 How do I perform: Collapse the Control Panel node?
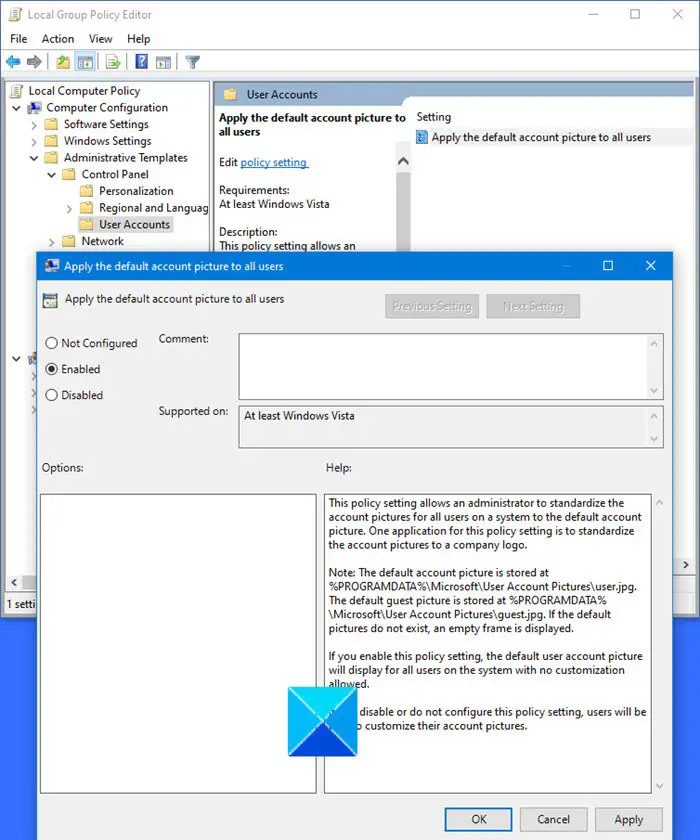51,175
